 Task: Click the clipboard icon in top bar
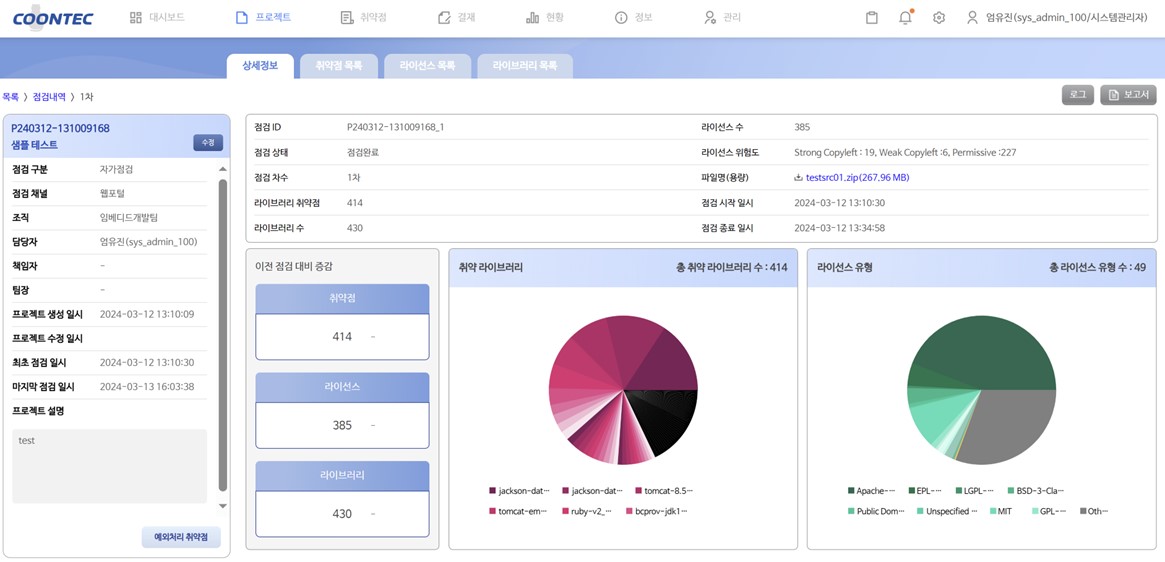[x=871, y=18]
